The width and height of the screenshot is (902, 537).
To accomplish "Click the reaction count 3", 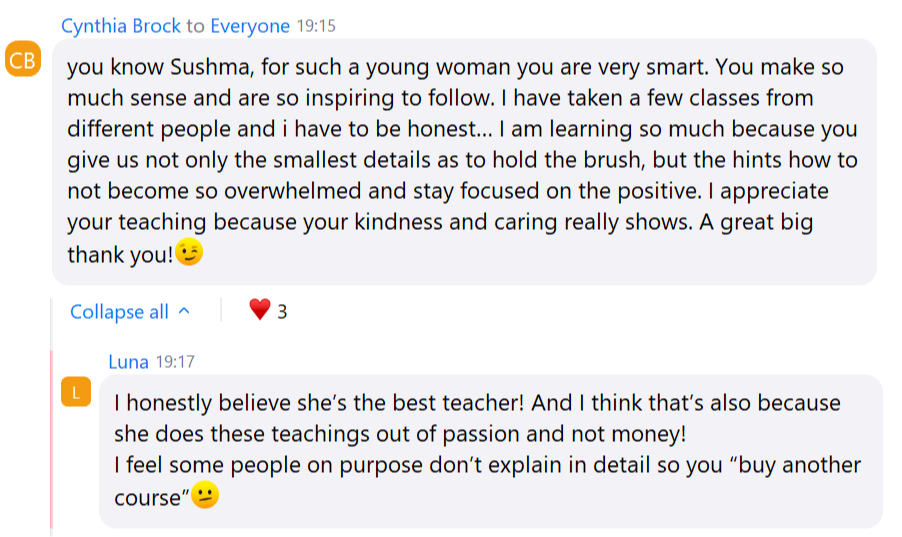I will click(x=282, y=312).
